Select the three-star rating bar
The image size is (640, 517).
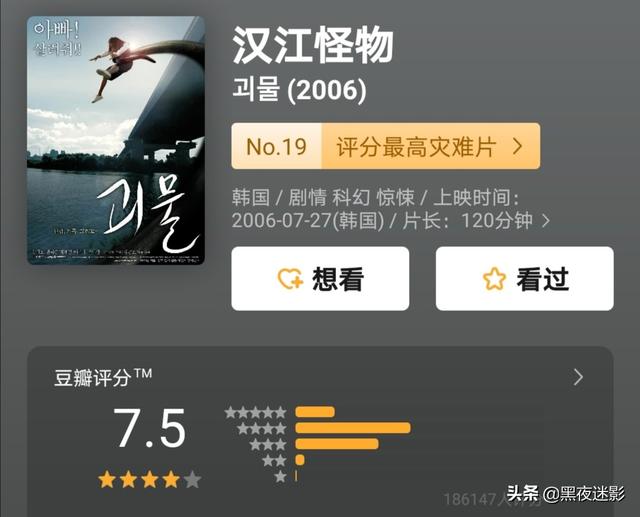[337, 444]
